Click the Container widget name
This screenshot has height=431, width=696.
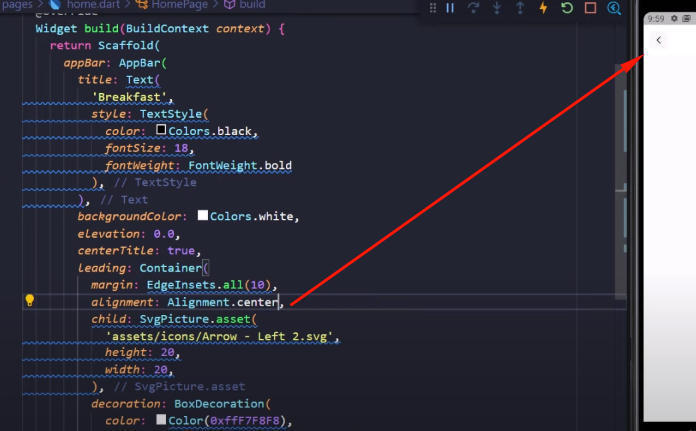point(170,268)
